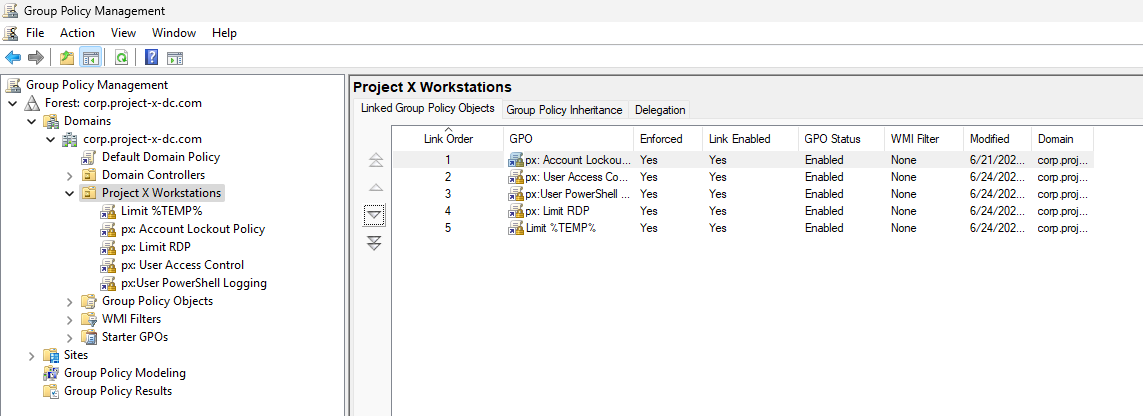Expand the Sites node
This screenshot has width=1143, height=416.
[31, 355]
